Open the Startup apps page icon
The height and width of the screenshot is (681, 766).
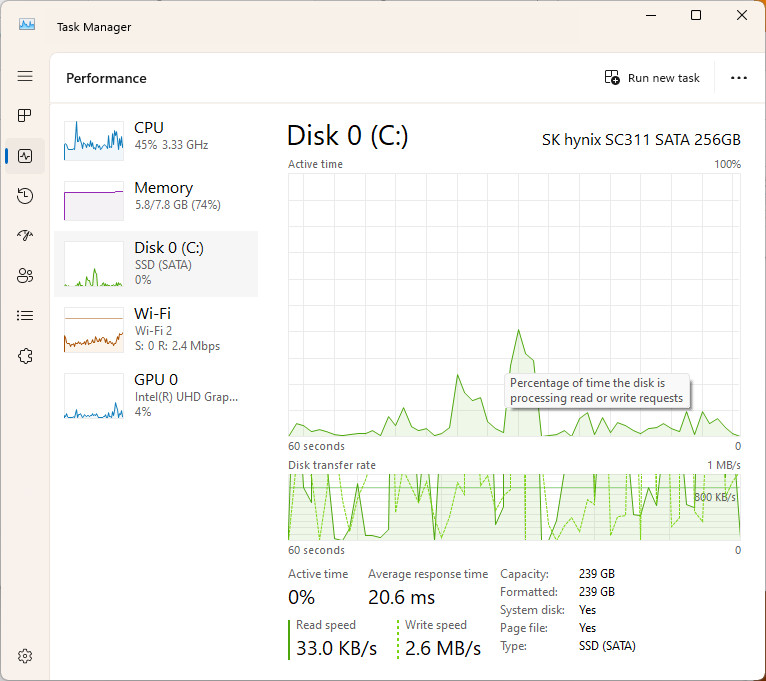[25, 235]
